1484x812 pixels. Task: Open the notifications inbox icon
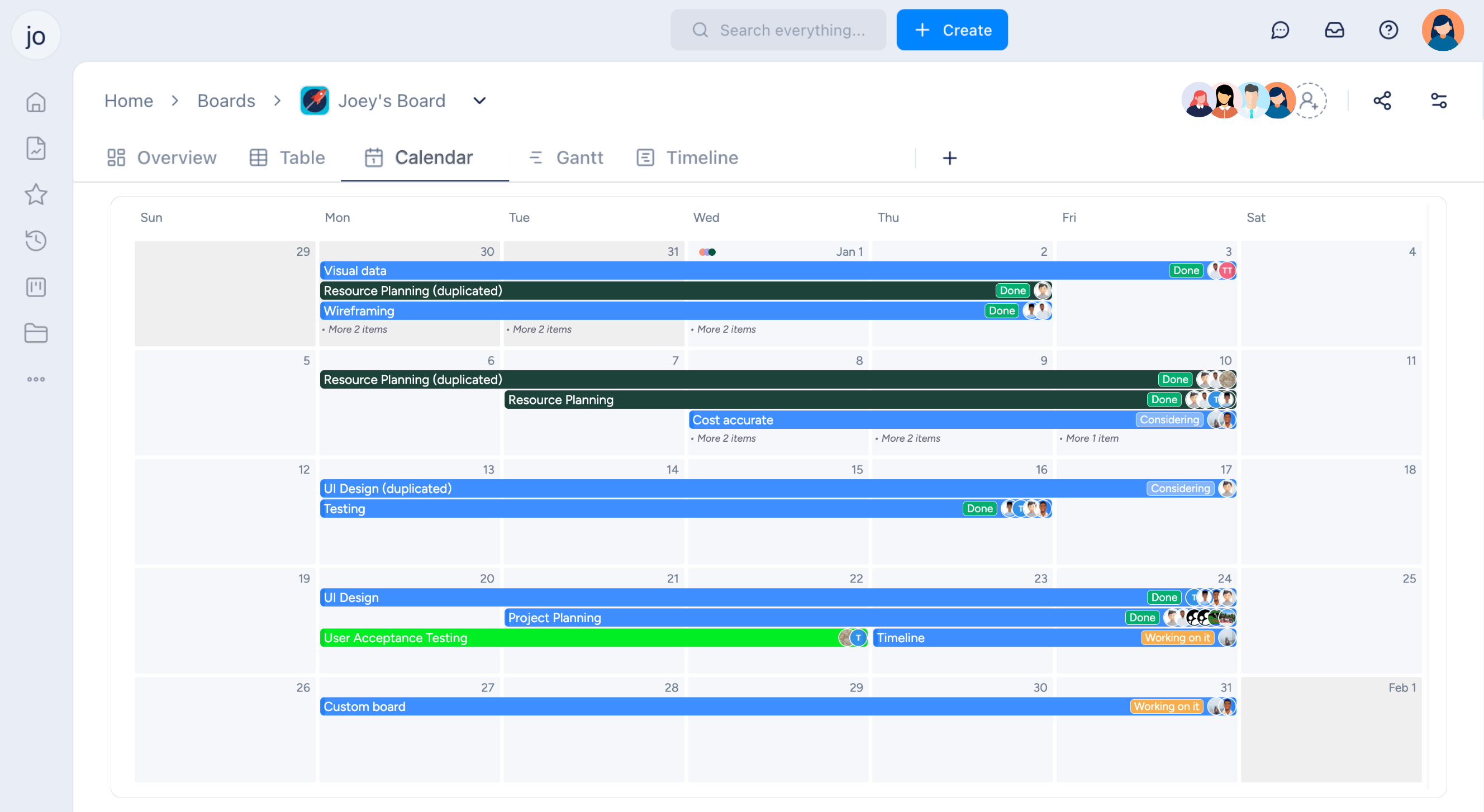[1335, 30]
